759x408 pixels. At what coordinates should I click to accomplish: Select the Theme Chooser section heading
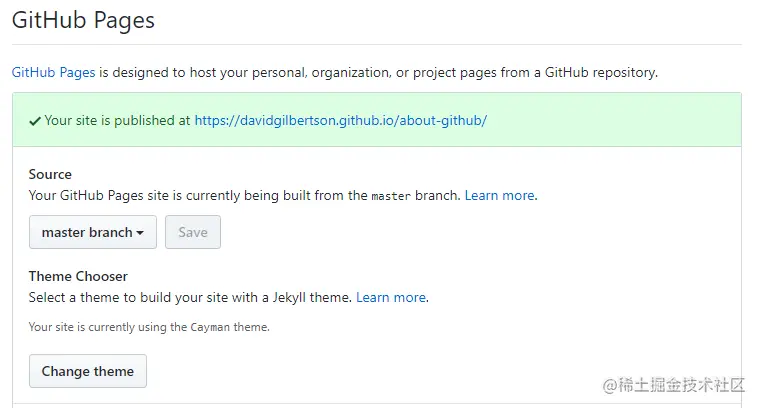[x=78, y=276]
